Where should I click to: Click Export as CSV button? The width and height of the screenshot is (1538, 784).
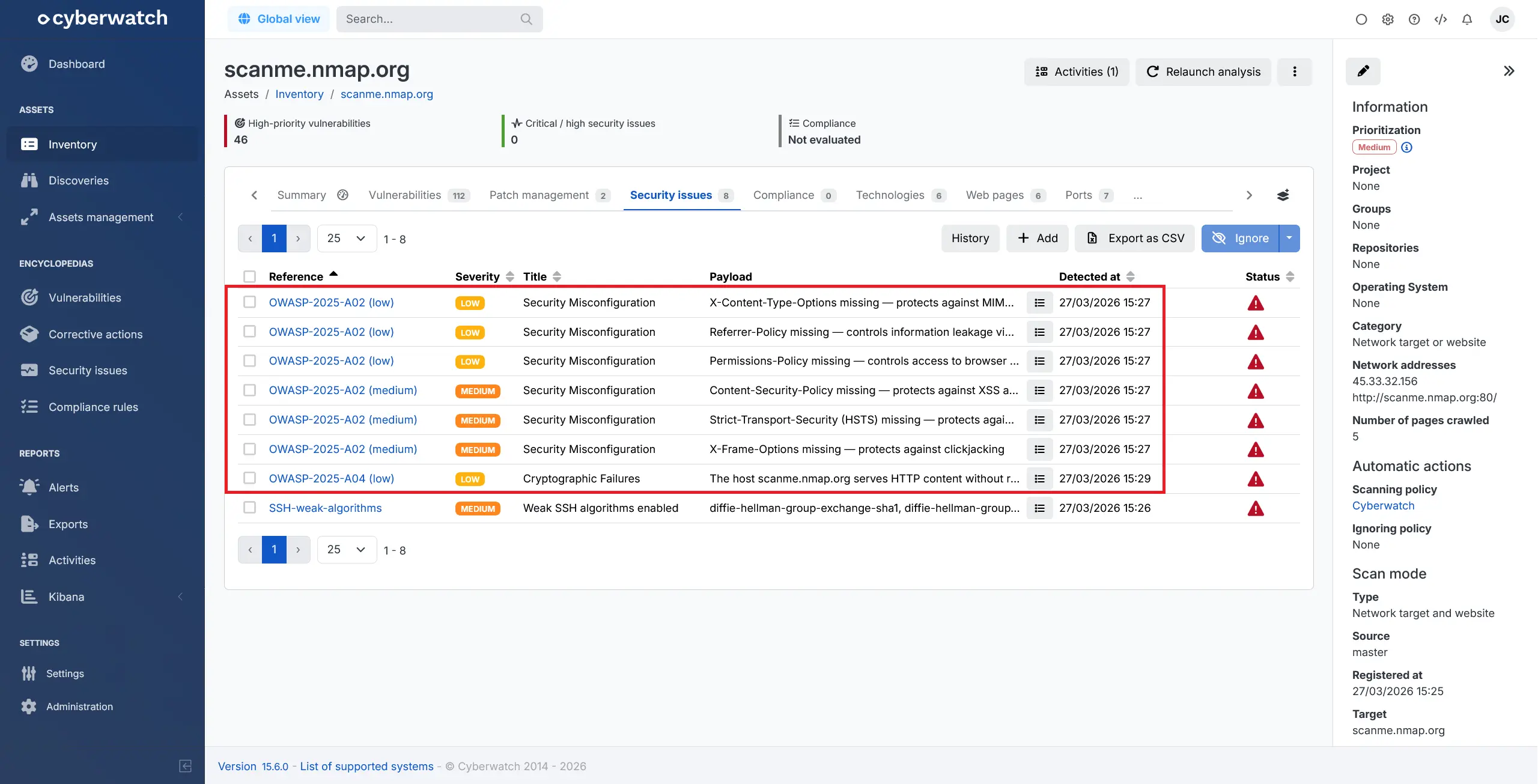[1135, 239]
